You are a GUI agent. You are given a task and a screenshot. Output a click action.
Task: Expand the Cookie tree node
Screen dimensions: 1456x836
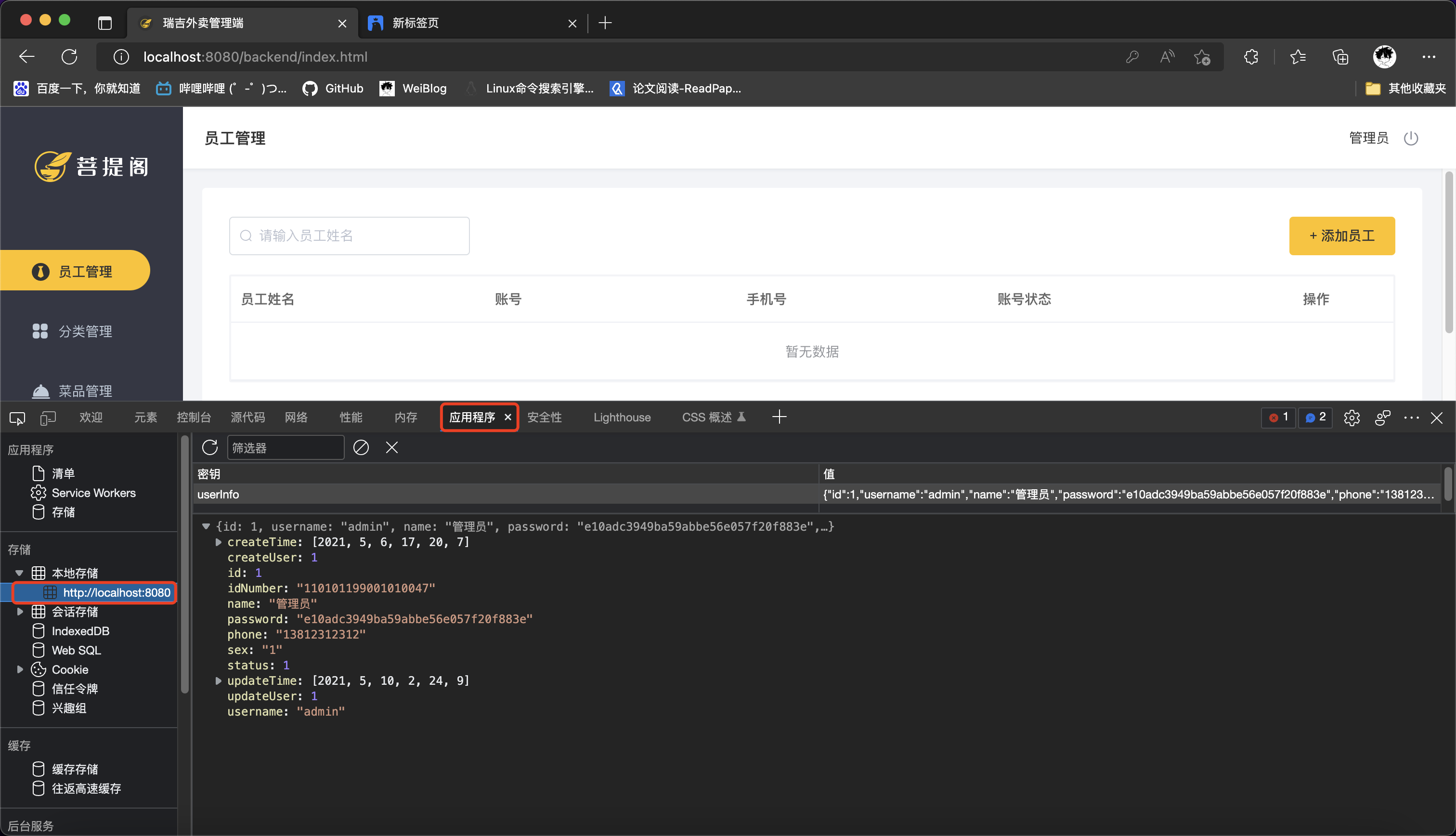click(20, 669)
